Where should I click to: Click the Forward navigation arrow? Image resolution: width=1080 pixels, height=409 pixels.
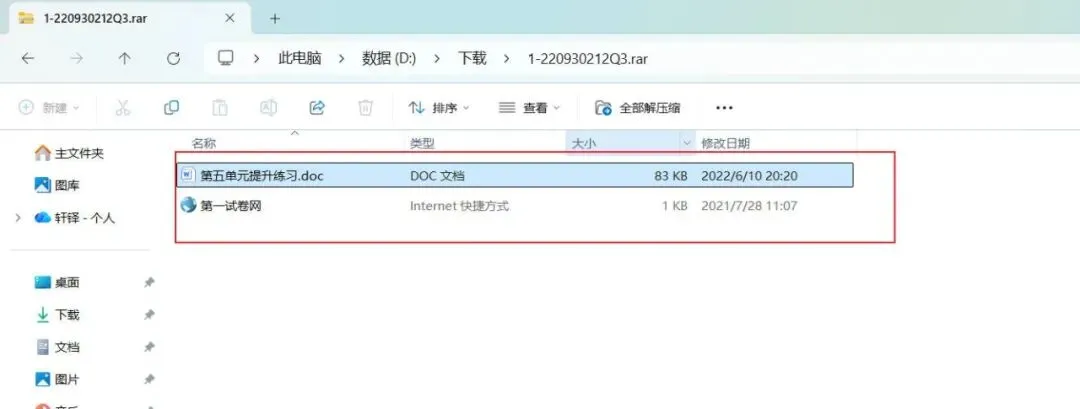76,59
